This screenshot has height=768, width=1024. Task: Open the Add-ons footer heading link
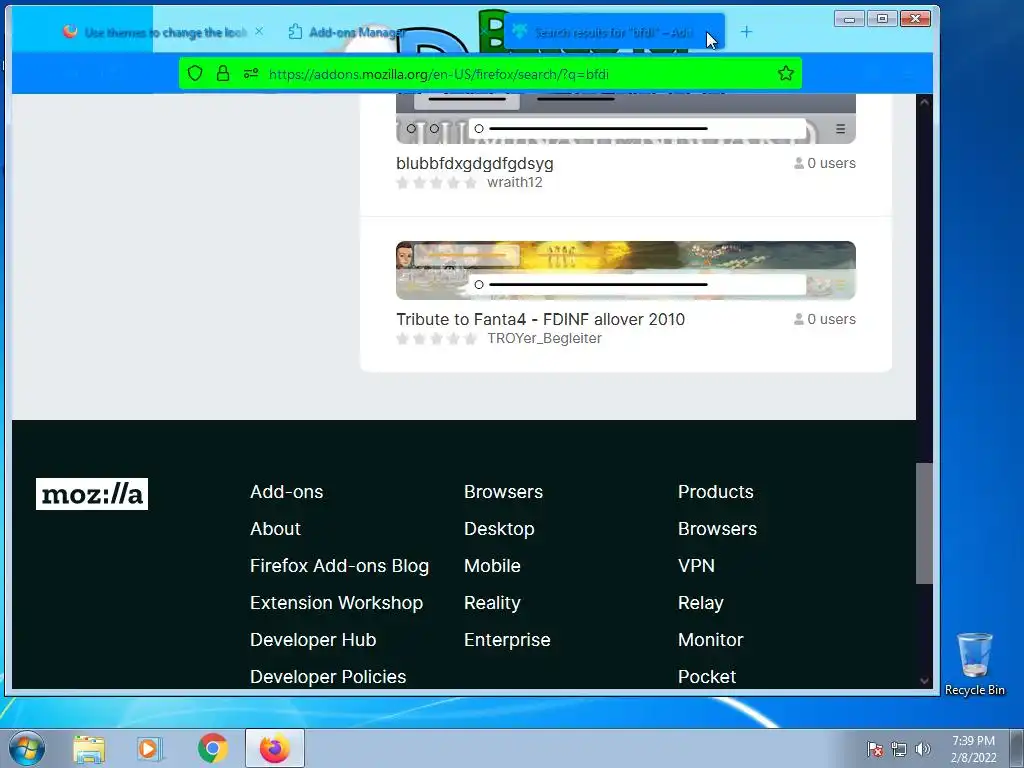286,492
